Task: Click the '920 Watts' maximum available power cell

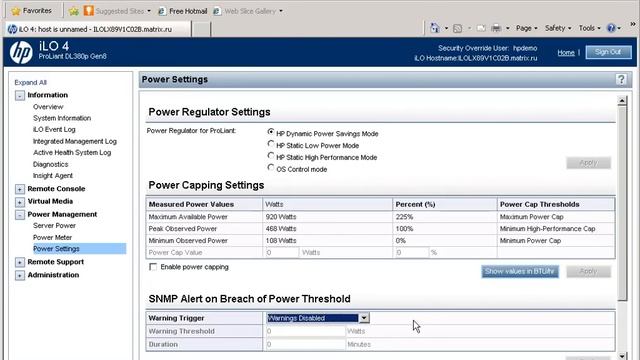Action: [x=327, y=217]
